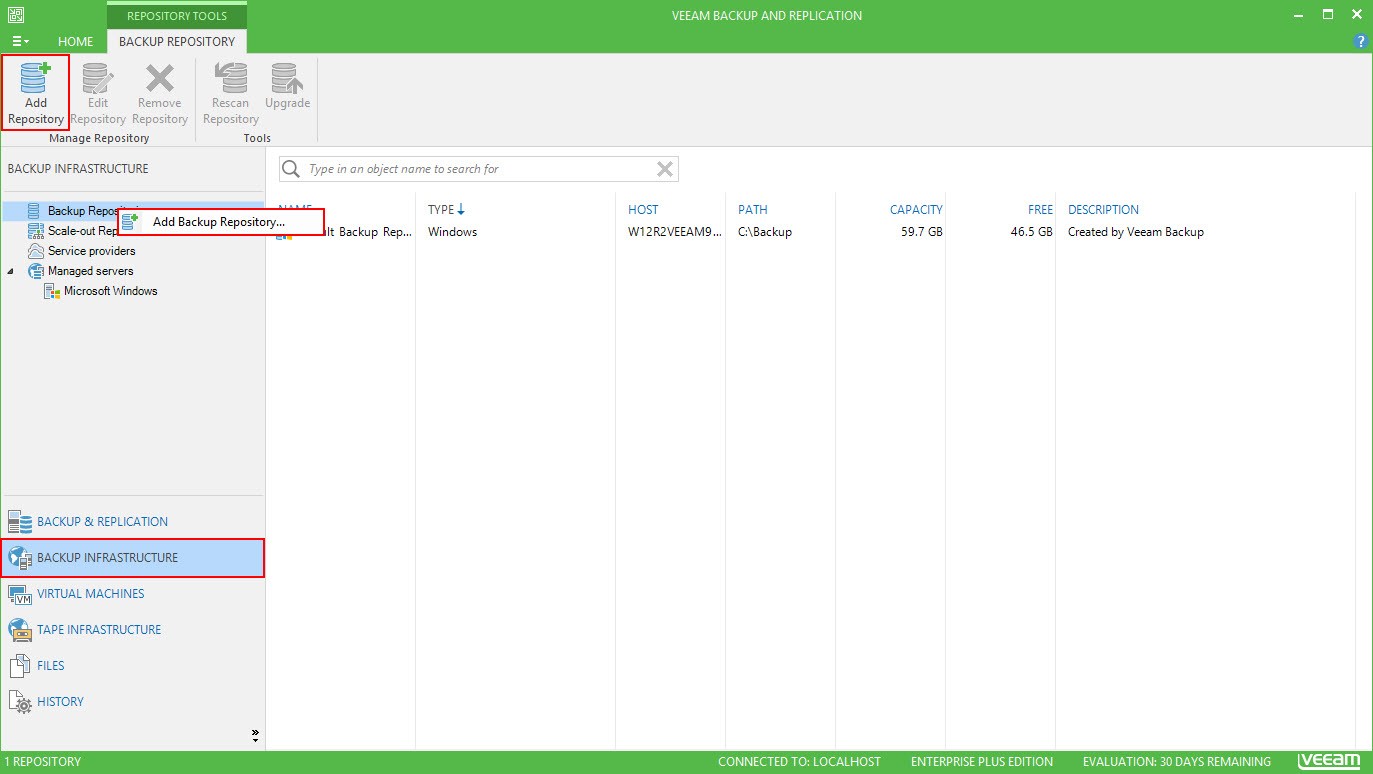Open the help question mark icon
This screenshot has height=774, width=1373.
(x=1360, y=41)
